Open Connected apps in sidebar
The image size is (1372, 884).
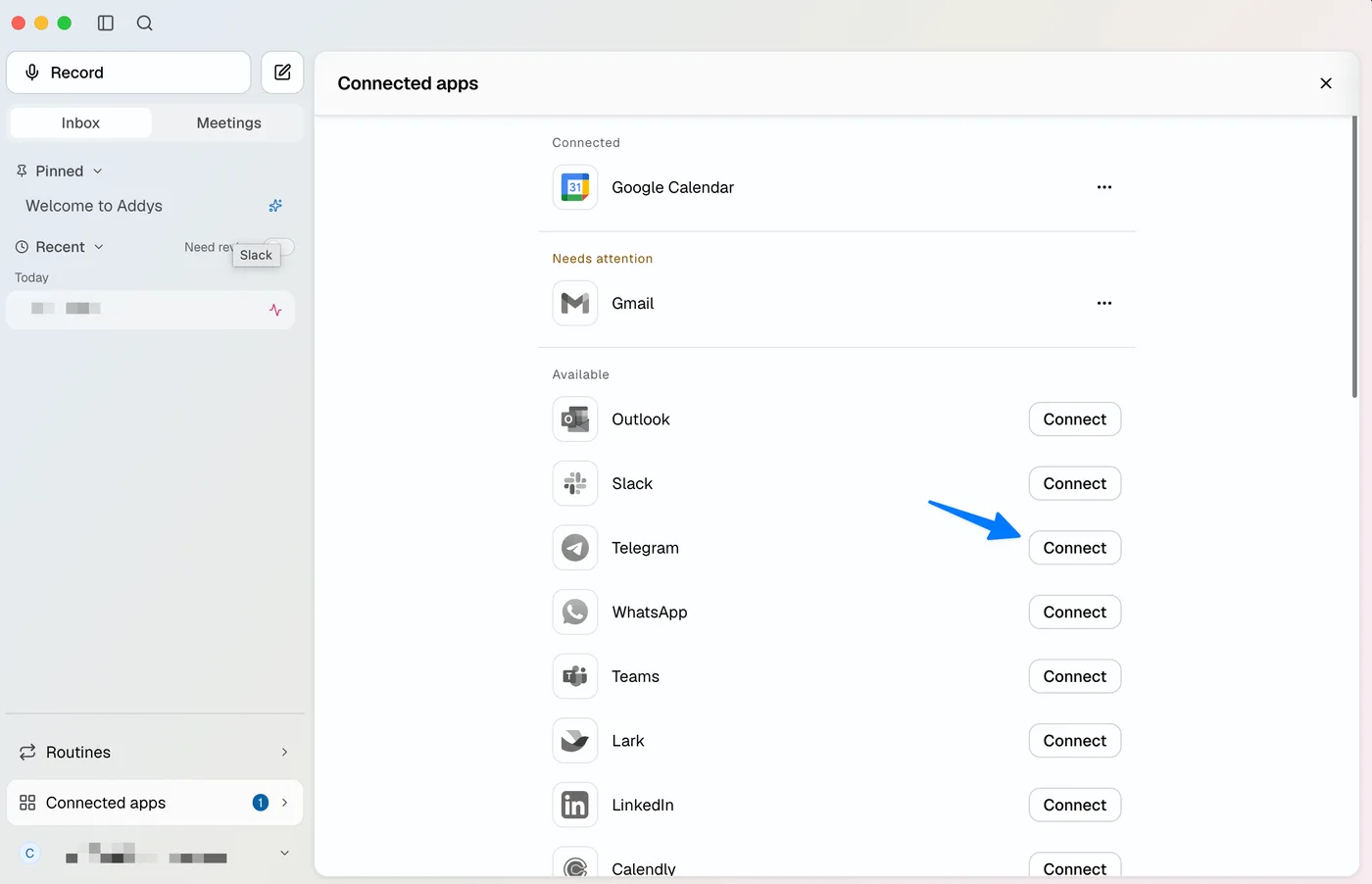(155, 803)
